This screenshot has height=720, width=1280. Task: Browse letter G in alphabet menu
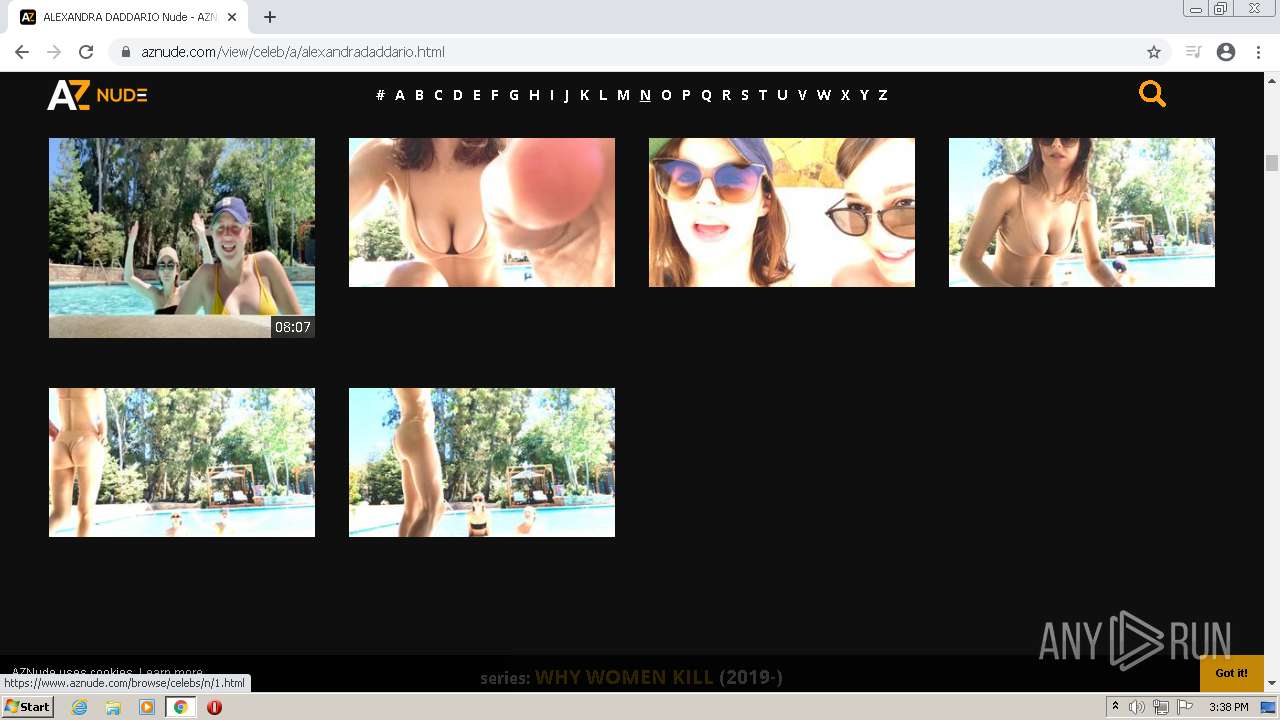coord(514,95)
